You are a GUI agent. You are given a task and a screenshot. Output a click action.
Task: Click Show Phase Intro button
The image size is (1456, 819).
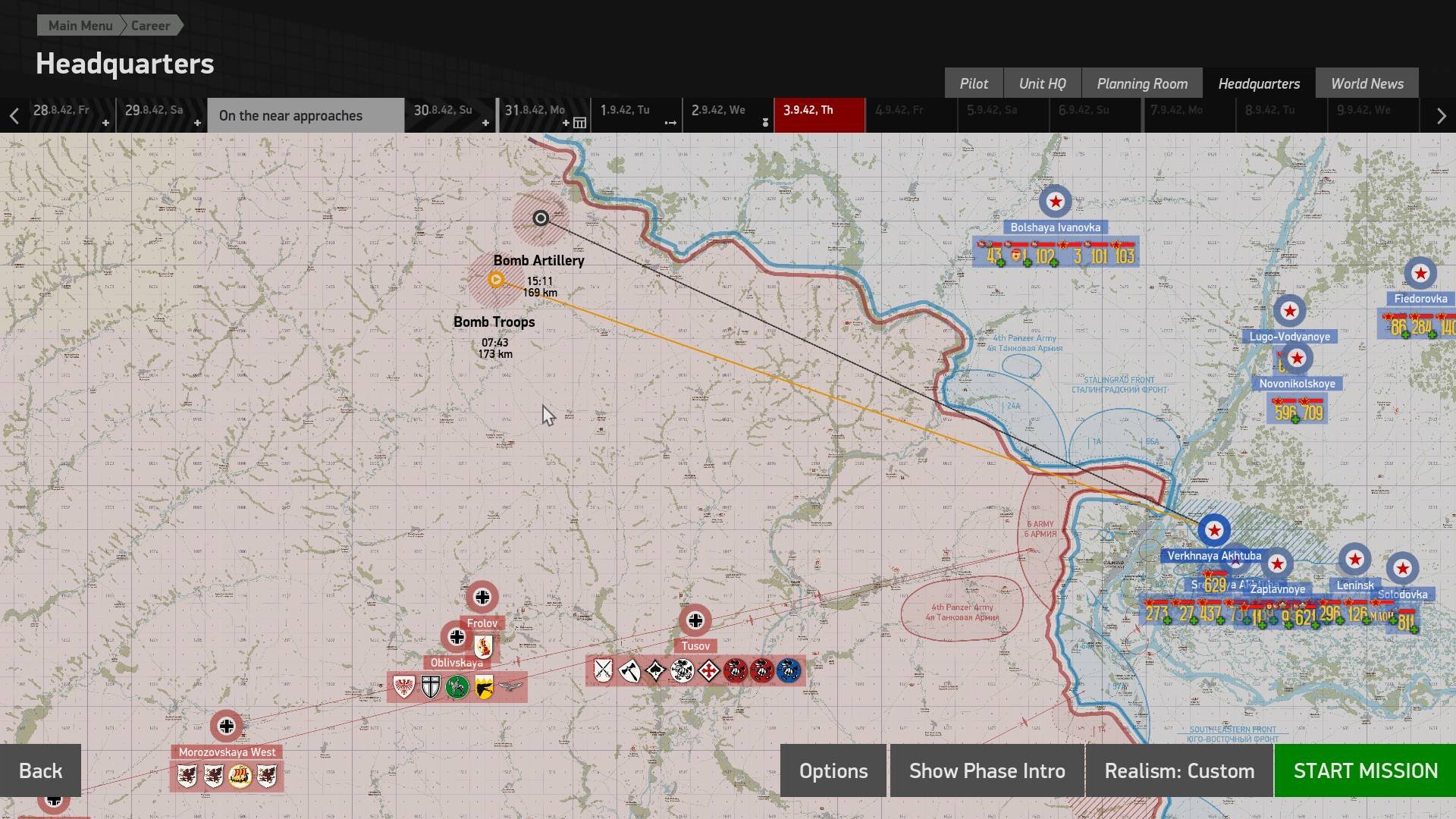[x=987, y=770]
